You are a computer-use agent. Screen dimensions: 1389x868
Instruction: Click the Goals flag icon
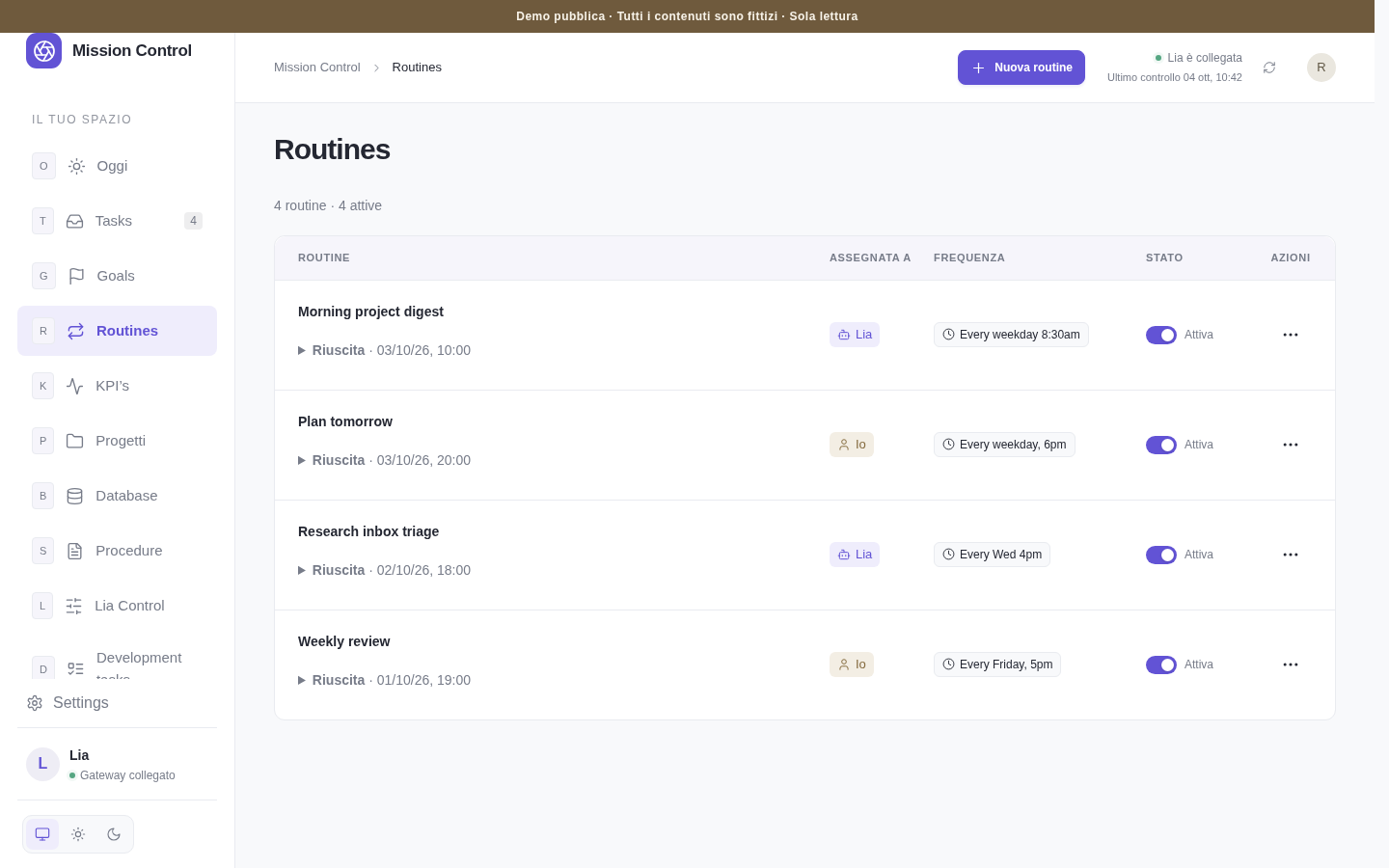76,276
